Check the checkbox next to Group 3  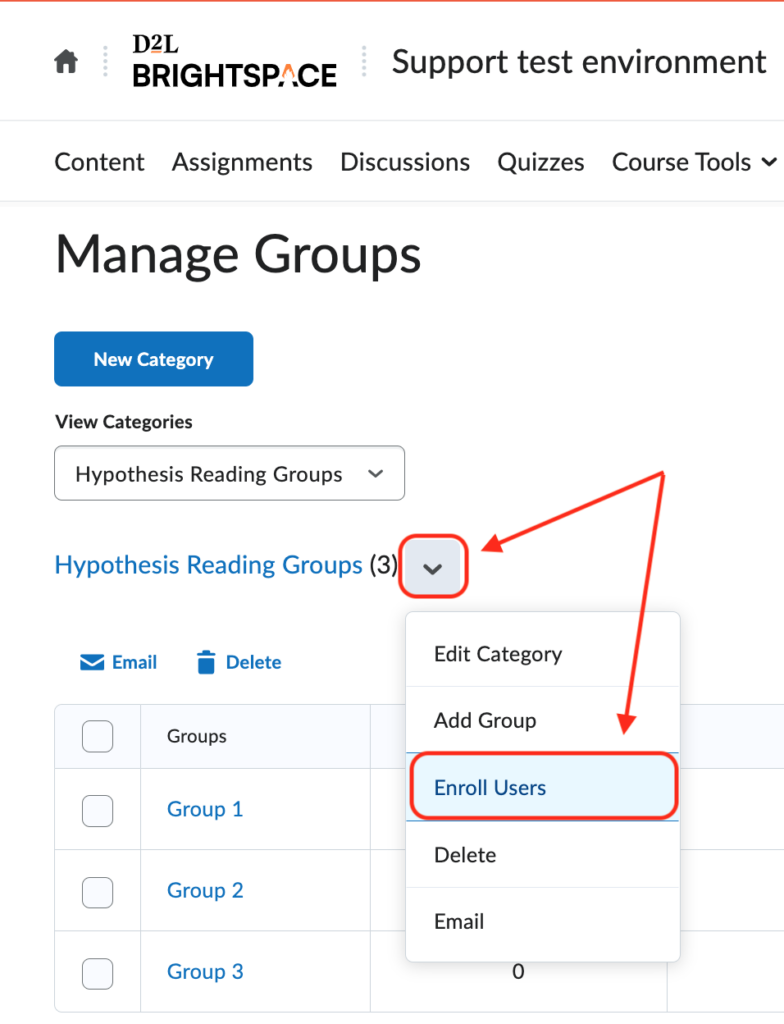click(97, 972)
